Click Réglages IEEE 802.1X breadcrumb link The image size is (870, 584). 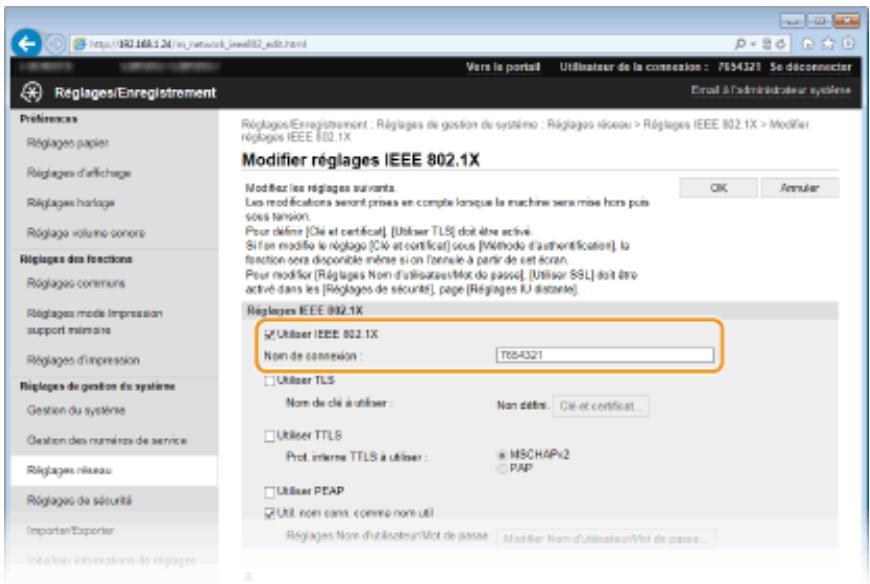700,124
